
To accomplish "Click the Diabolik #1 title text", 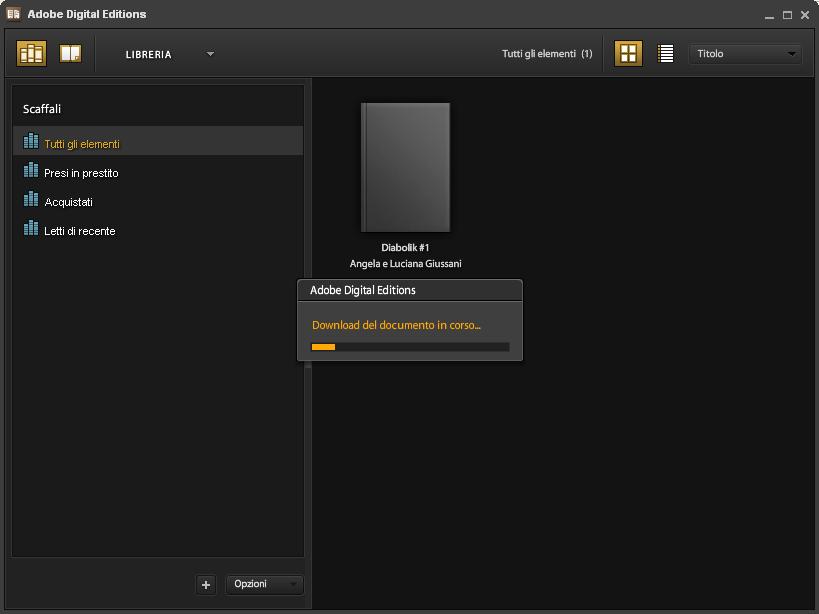I will click(x=405, y=247).
